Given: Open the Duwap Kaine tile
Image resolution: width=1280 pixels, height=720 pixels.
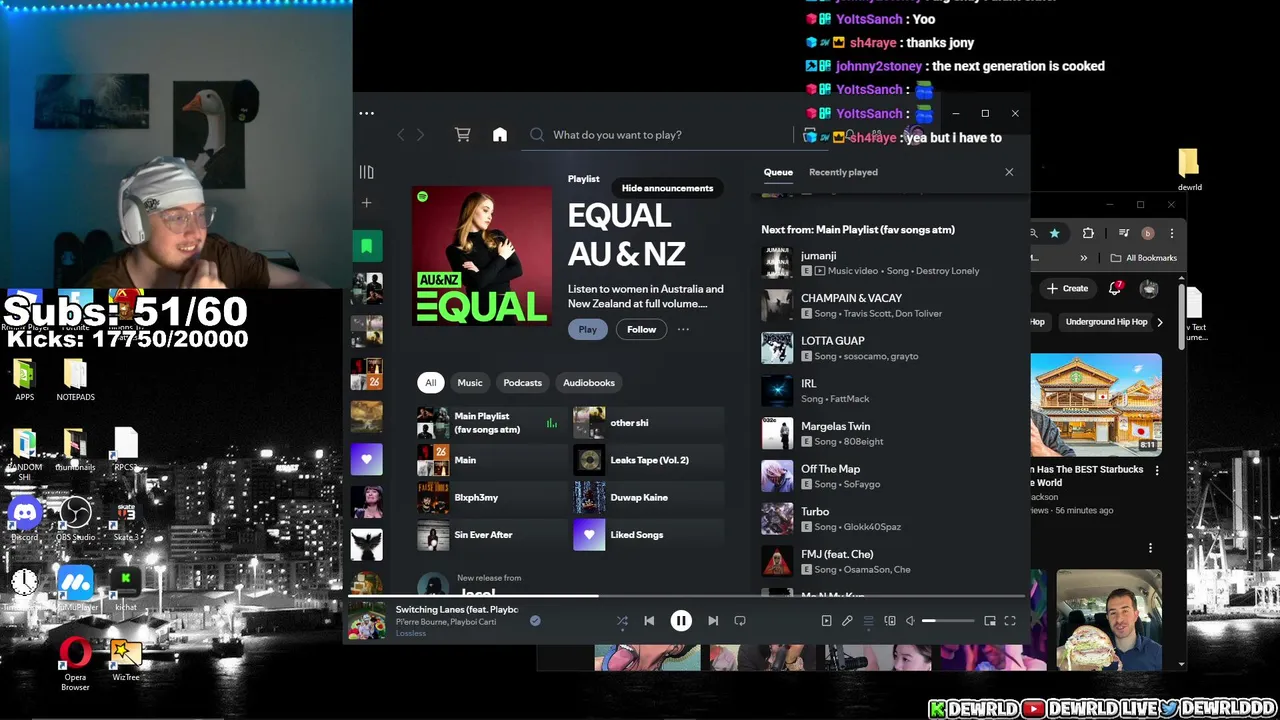Looking at the screenshot, I should pos(648,497).
